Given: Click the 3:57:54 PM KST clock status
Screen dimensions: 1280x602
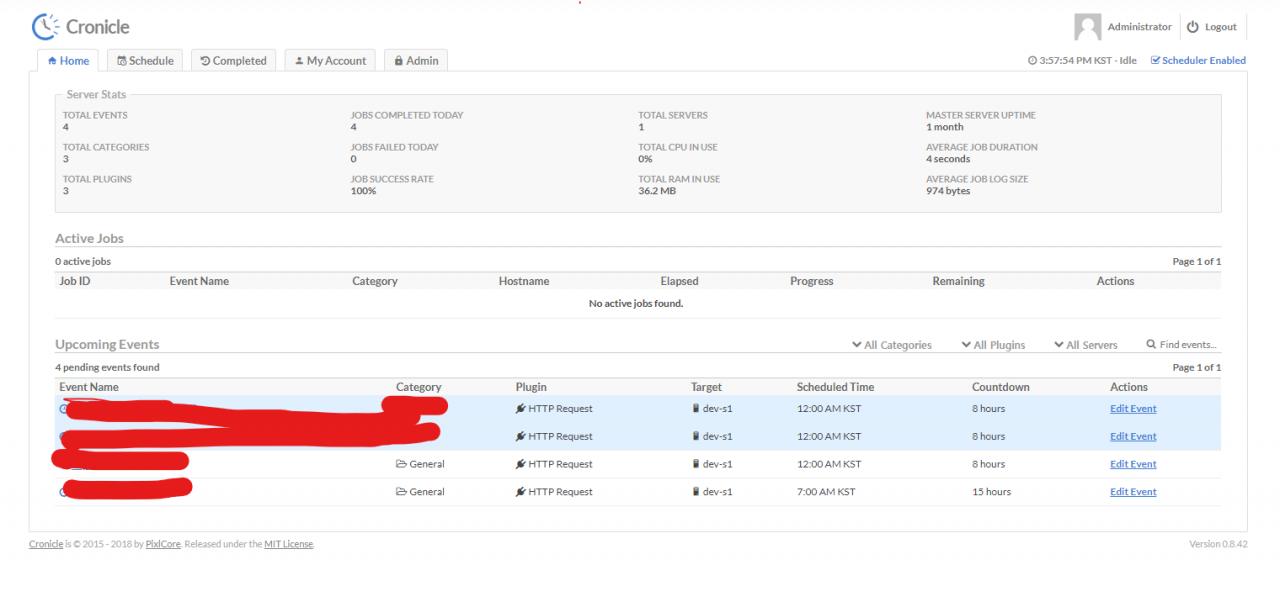Looking at the screenshot, I should pyautogui.click(x=1082, y=61).
